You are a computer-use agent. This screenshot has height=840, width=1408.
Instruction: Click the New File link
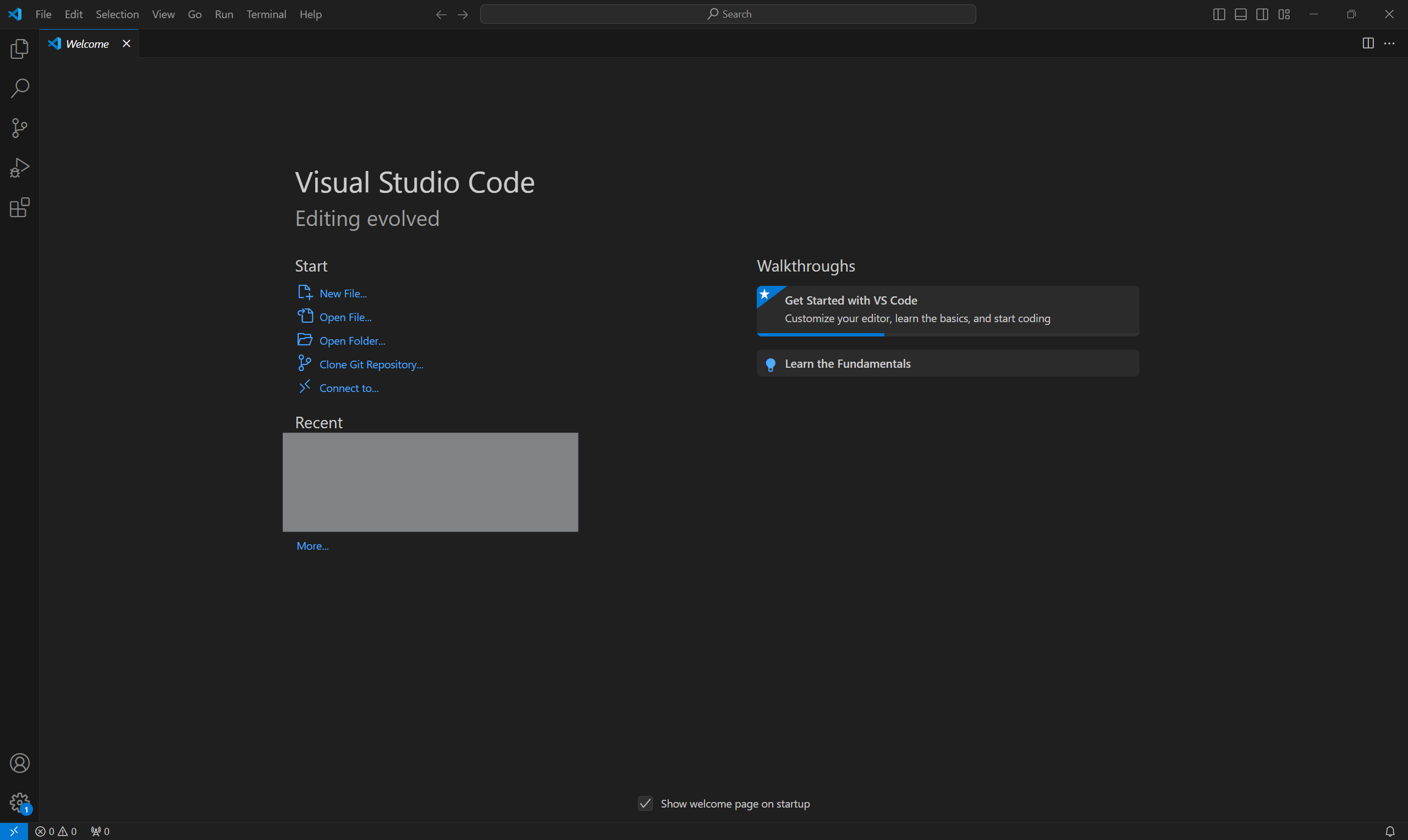[342, 292]
